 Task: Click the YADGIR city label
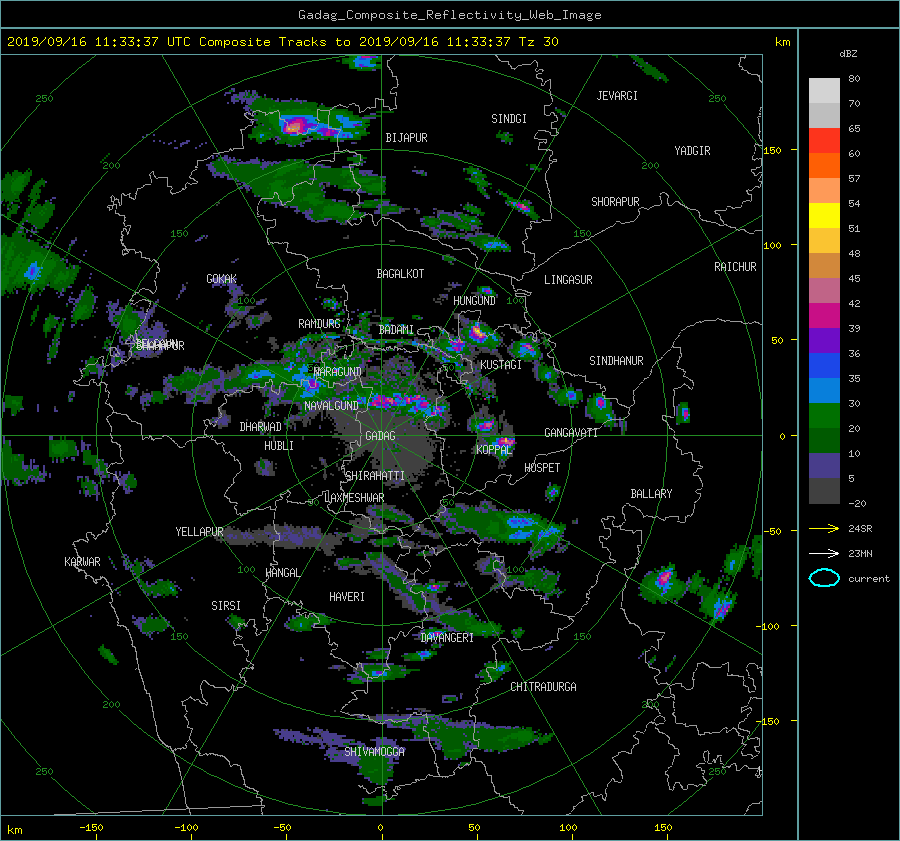pyautogui.click(x=692, y=151)
